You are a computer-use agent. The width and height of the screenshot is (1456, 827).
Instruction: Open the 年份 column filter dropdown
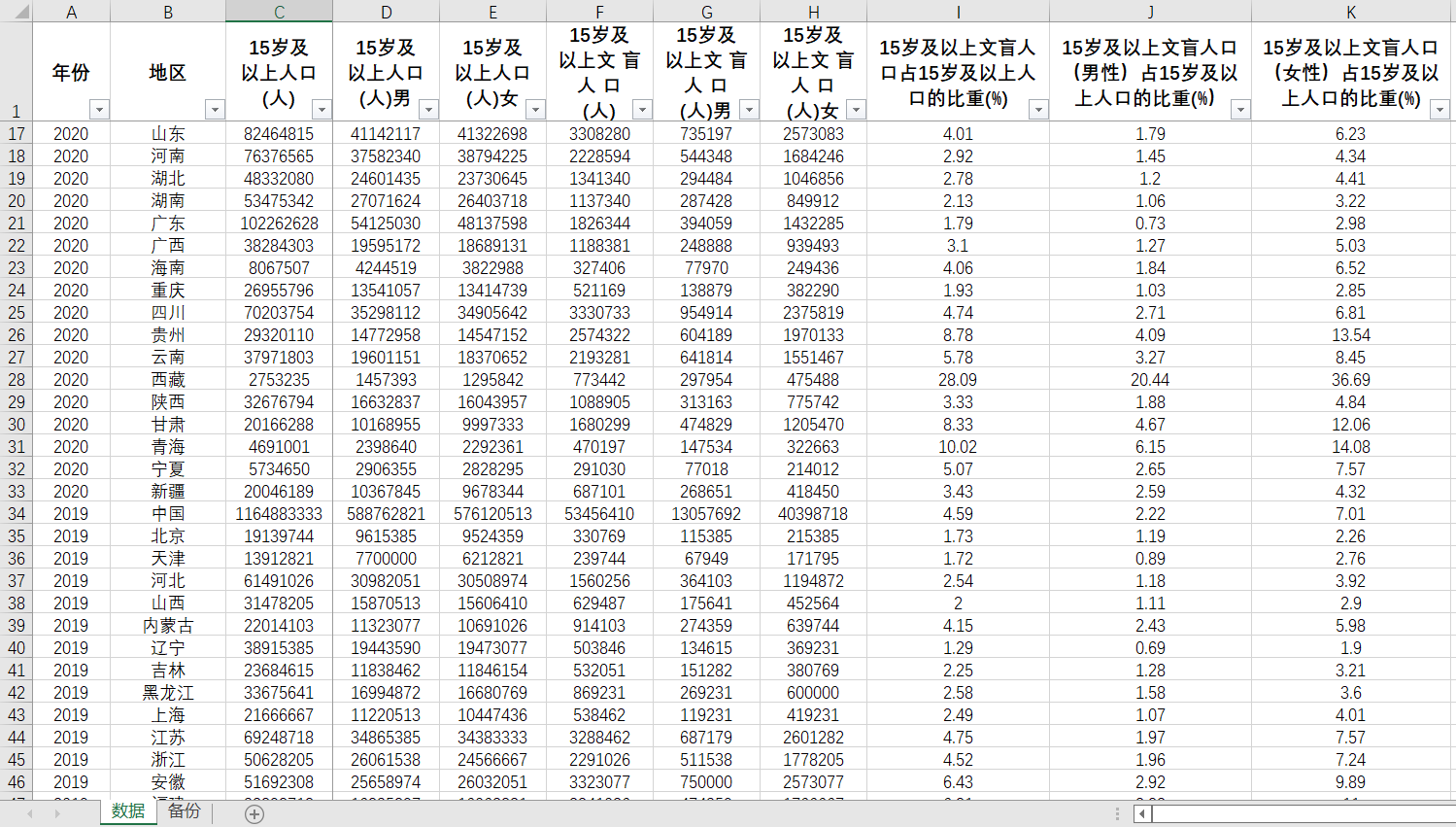coord(99,110)
